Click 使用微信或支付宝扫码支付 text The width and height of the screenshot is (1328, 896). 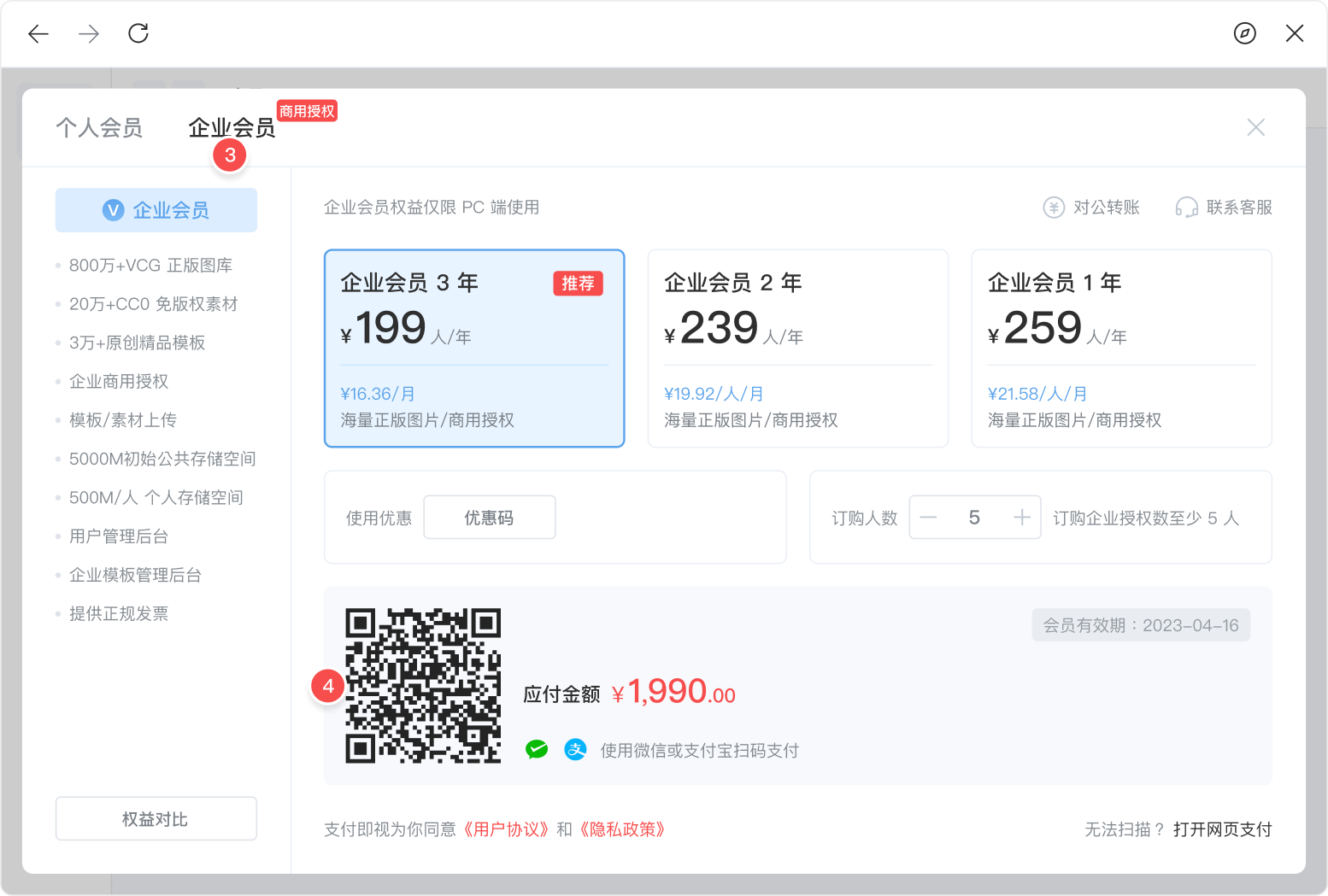(700, 751)
